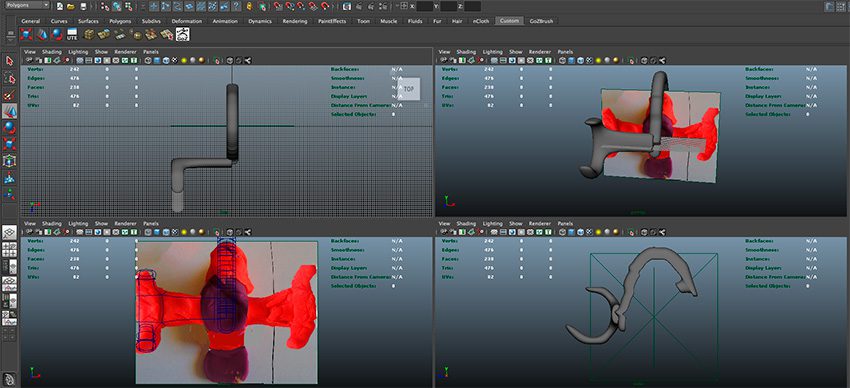Switch to the Deformation shelf tab
850x388 pixels.
(x=186, y=21)
